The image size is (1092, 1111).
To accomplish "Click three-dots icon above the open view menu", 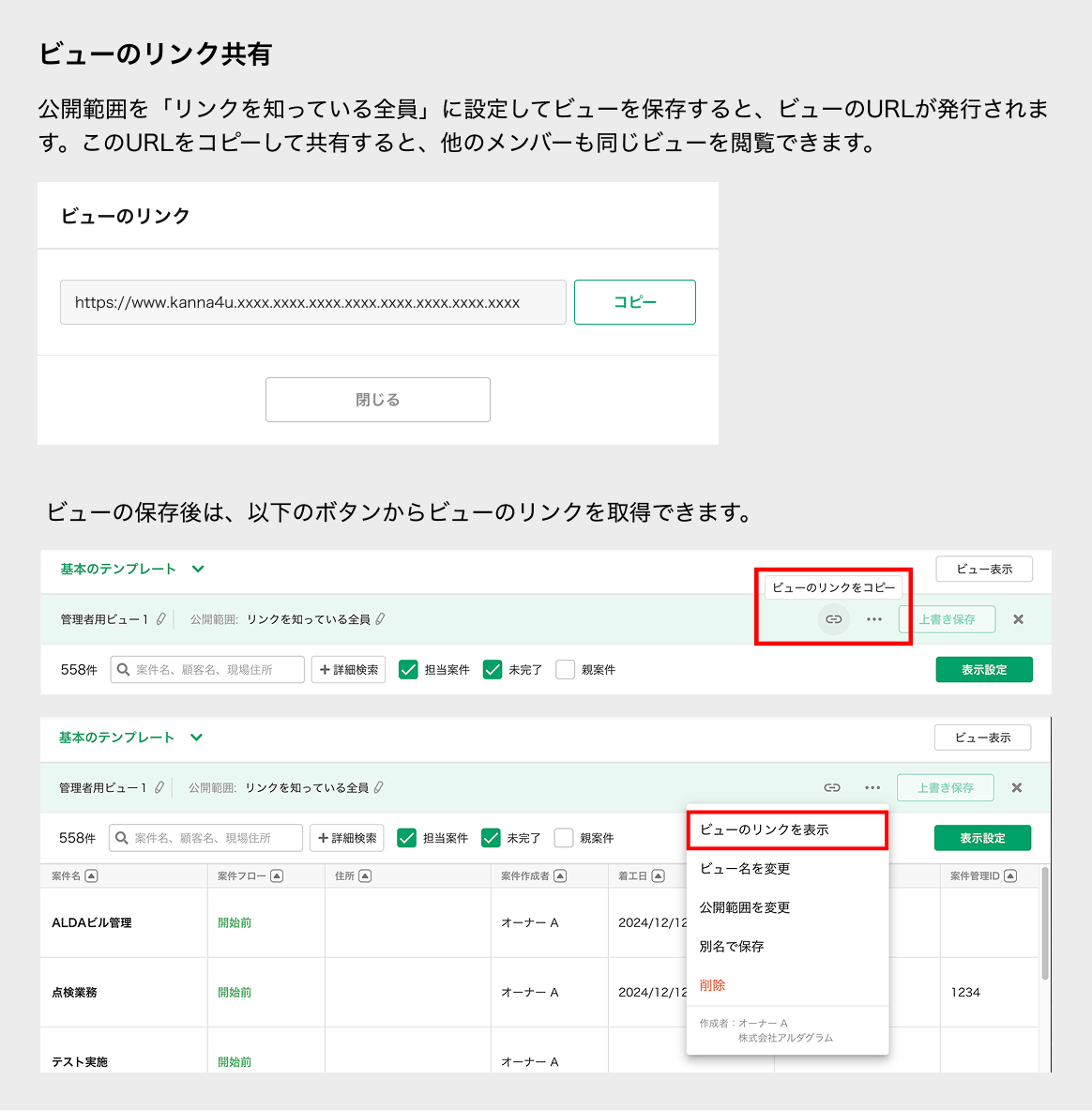I will (x=872, y=788).
